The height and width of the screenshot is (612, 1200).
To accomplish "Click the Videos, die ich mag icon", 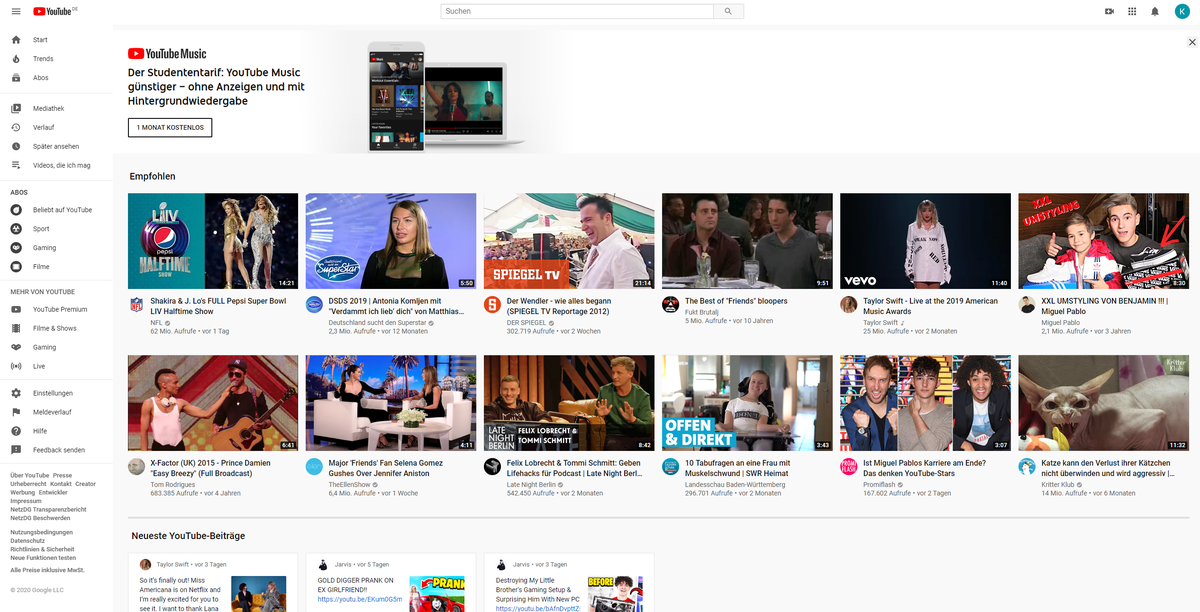I will point(16,165).
